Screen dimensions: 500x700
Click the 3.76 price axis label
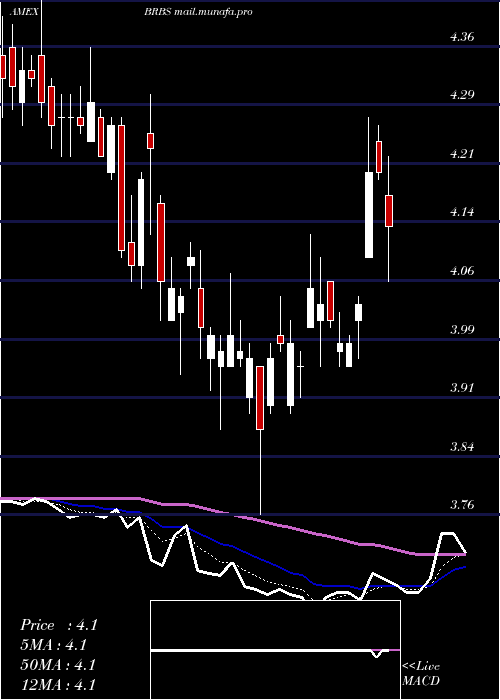[x=462, y=505]
